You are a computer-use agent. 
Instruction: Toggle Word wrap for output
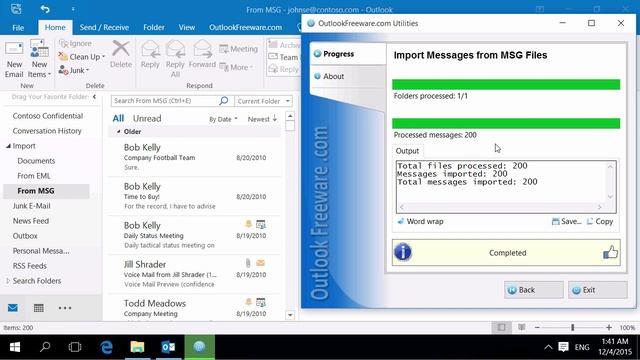(420, 221)
